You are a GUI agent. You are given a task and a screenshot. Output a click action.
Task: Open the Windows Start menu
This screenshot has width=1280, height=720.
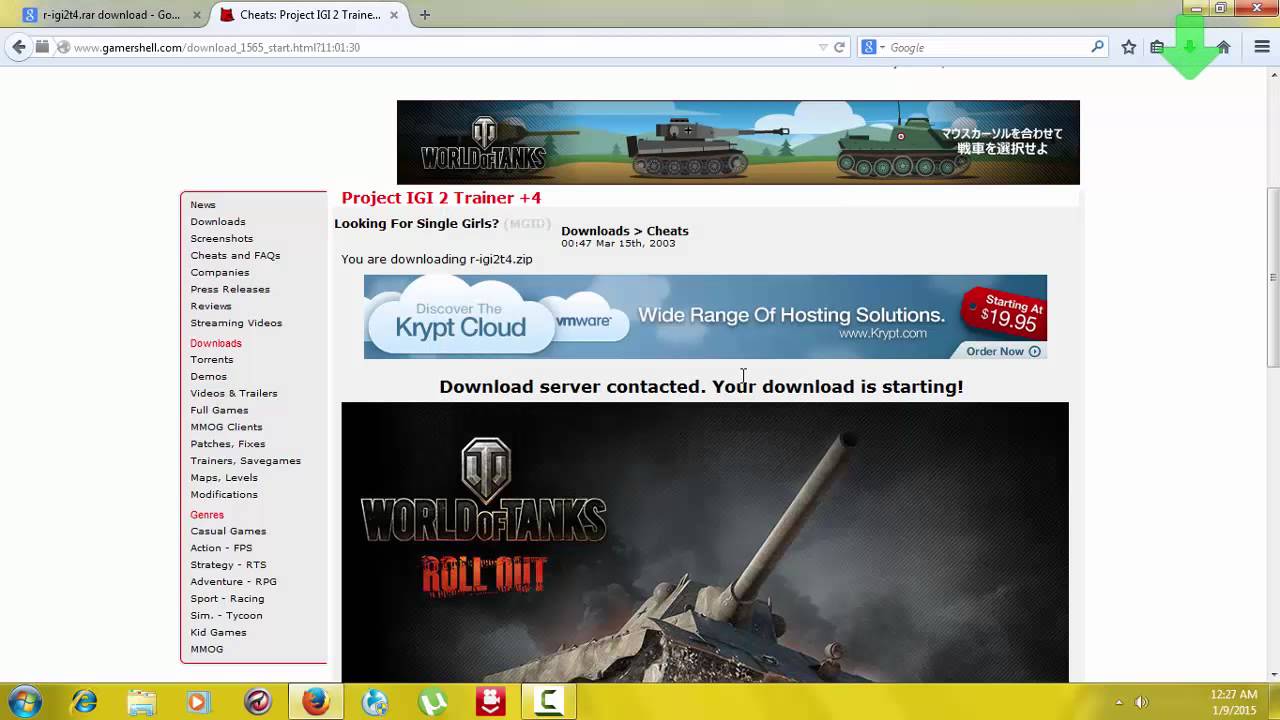pyautogui.click(x=25, y=702)
